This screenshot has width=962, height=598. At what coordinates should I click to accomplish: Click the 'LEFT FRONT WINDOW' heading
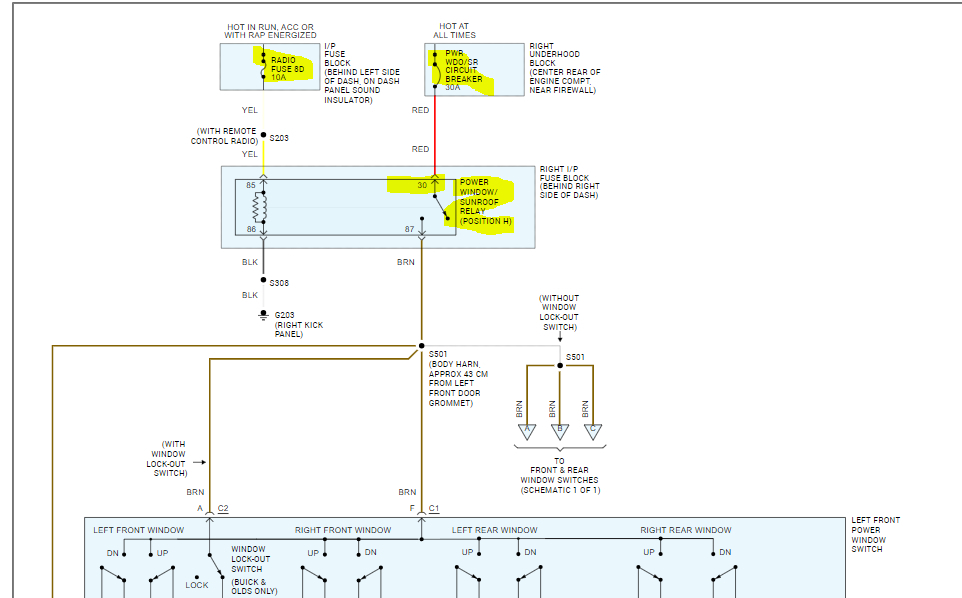coord(139,530)
